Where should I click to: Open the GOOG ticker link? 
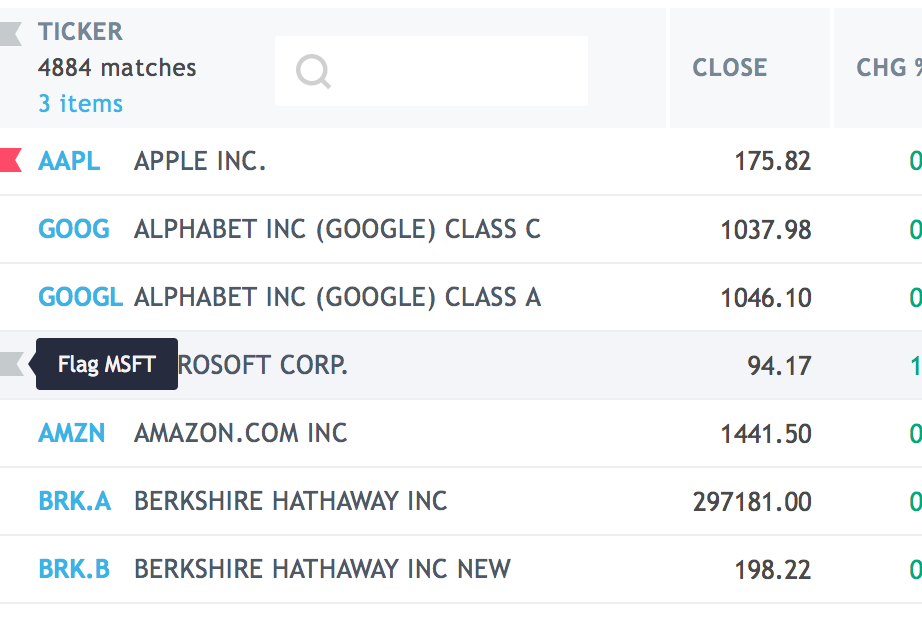pyautogui.click(x=74, y=229)
